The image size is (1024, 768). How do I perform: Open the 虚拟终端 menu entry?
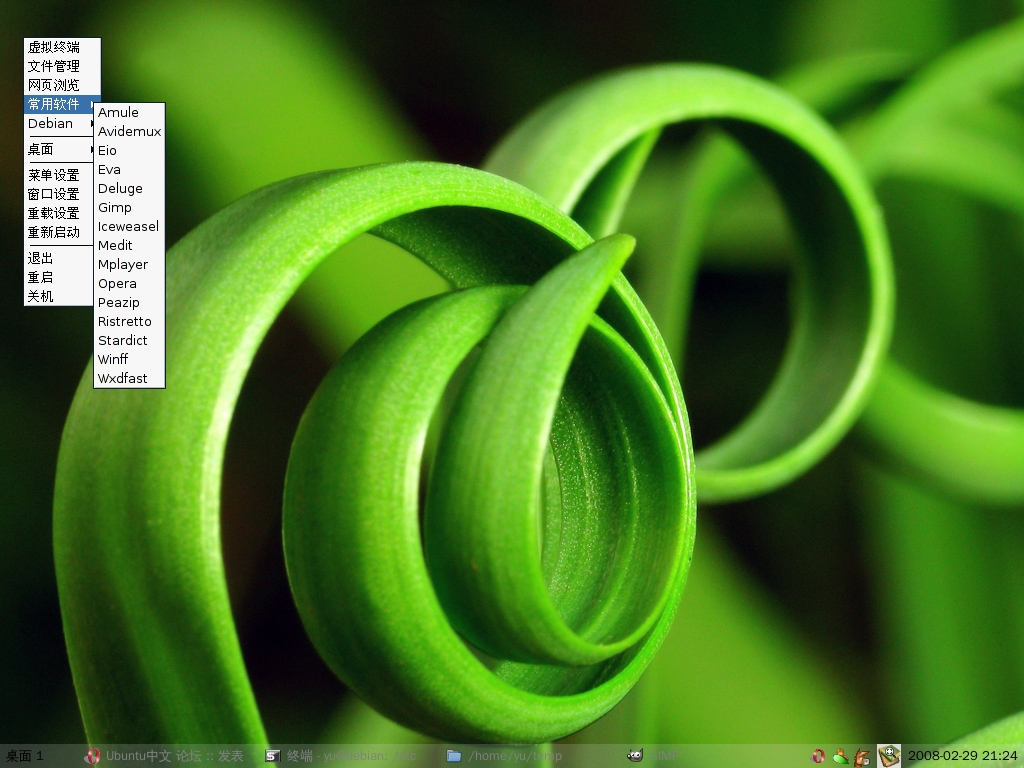pos(62,47)
